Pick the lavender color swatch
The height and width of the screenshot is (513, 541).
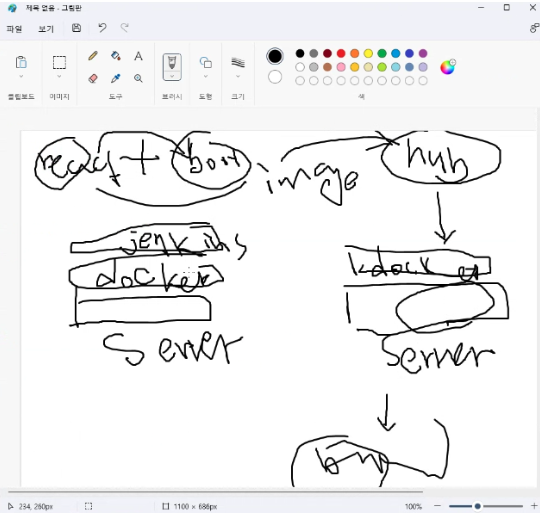pyautogui.click(x=423, y=67)
